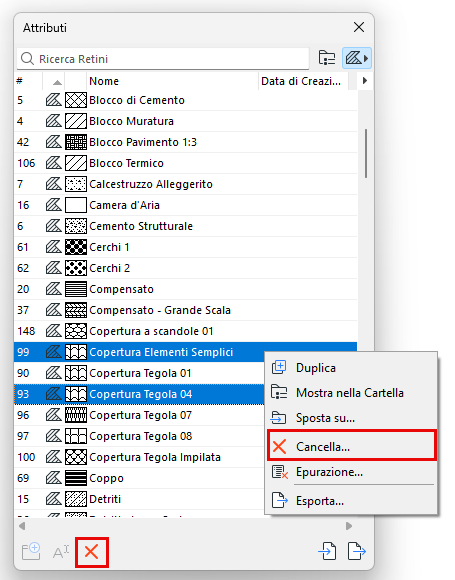This screenshot has width=455, height=580.
Task: Click the rename attribute icon
Action: [x=61, y=552]
